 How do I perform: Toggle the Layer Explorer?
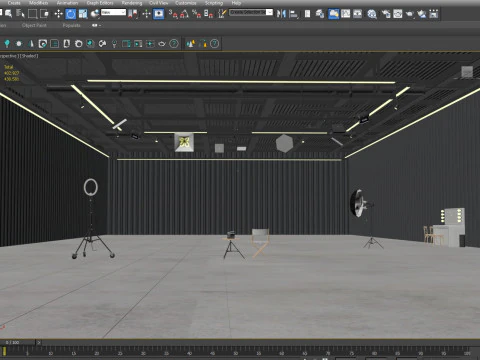(320, 14)
